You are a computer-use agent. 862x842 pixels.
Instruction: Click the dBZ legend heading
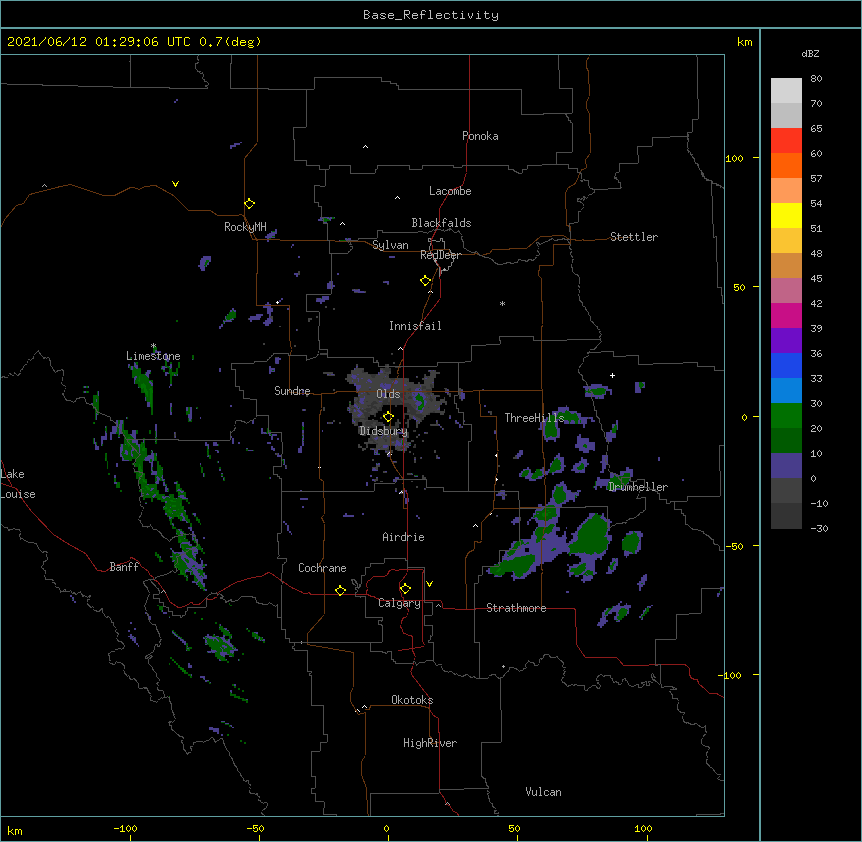(x=810, y=53)
